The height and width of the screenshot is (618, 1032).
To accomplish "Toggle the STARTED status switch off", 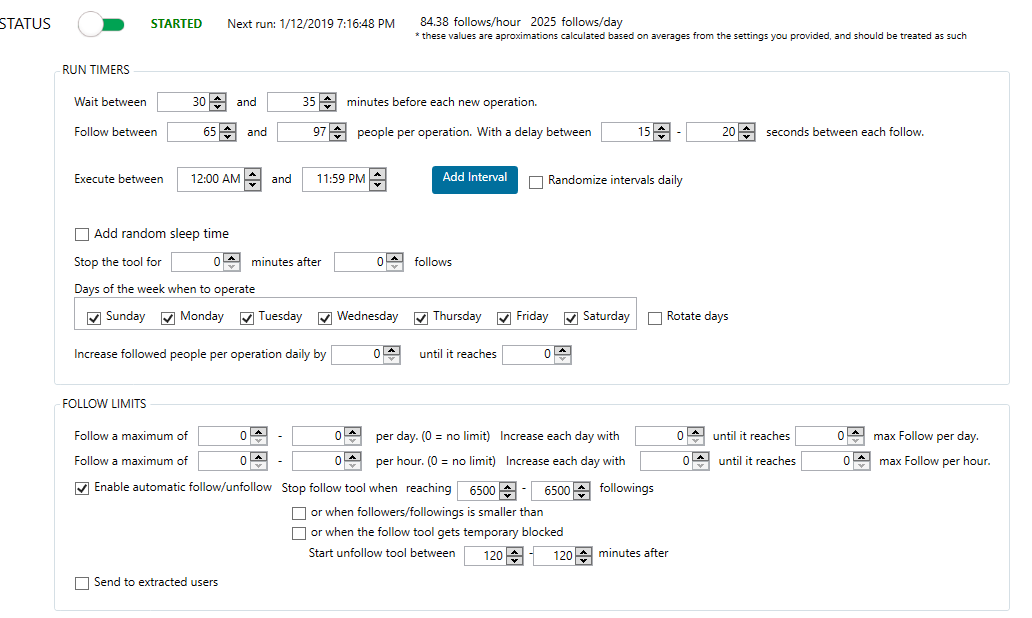I will pyautogui.click(x=101, y=24).
